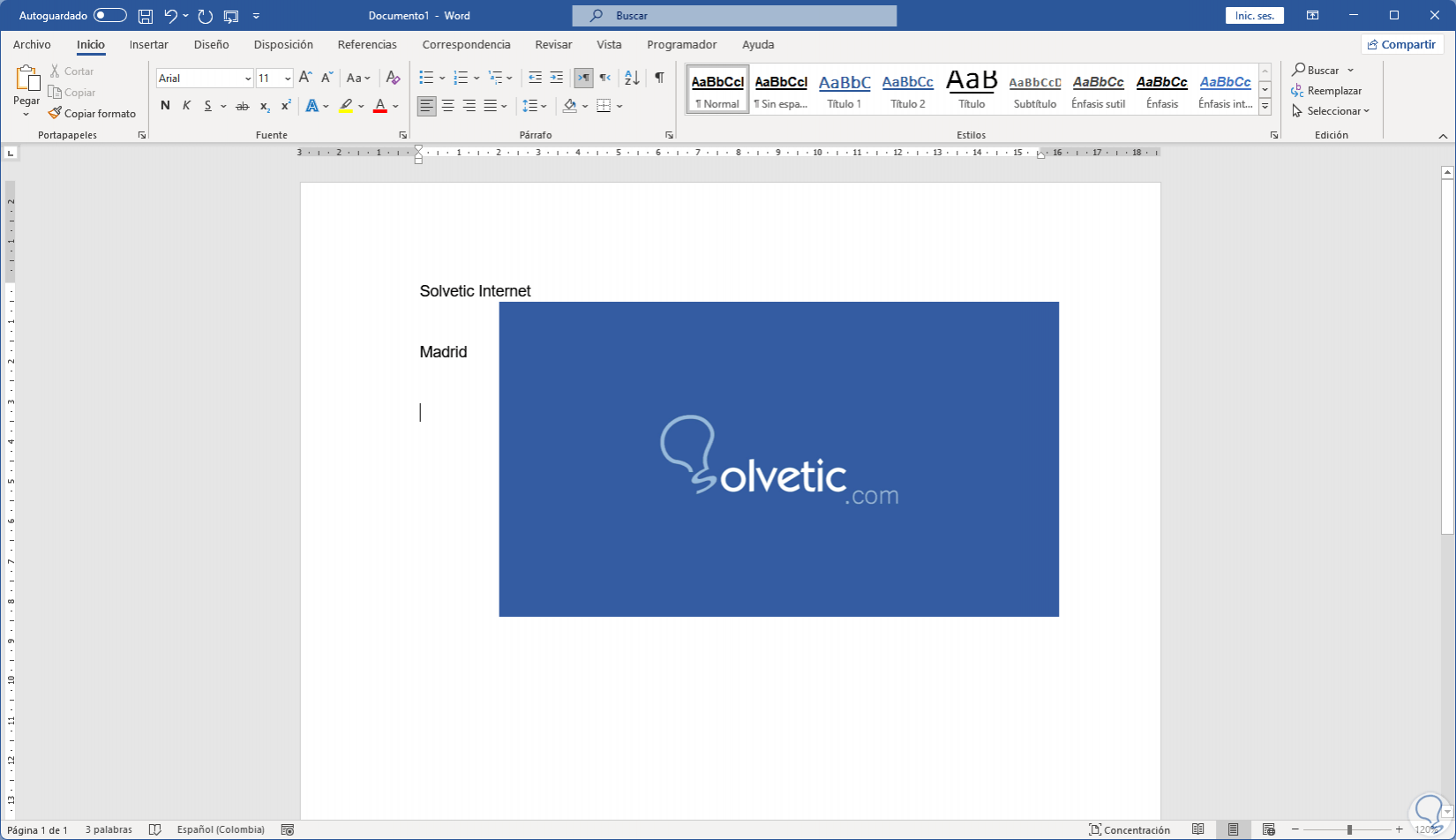Click the Copiar formato paintbrush icon
Image resolution: width=1456 pixels, height=840 pixels.
[x=55, y=113]
